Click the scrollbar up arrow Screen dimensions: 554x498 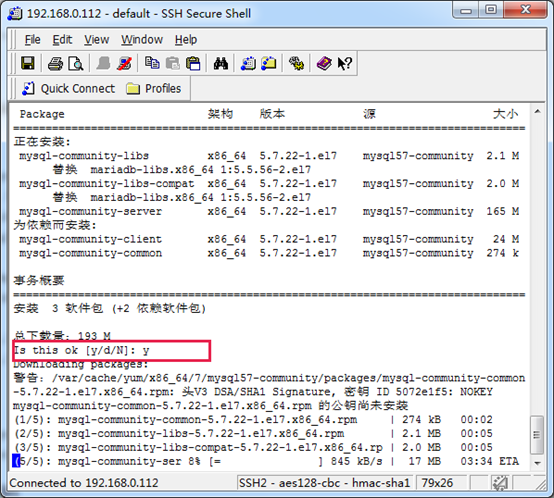click(537, 112)
